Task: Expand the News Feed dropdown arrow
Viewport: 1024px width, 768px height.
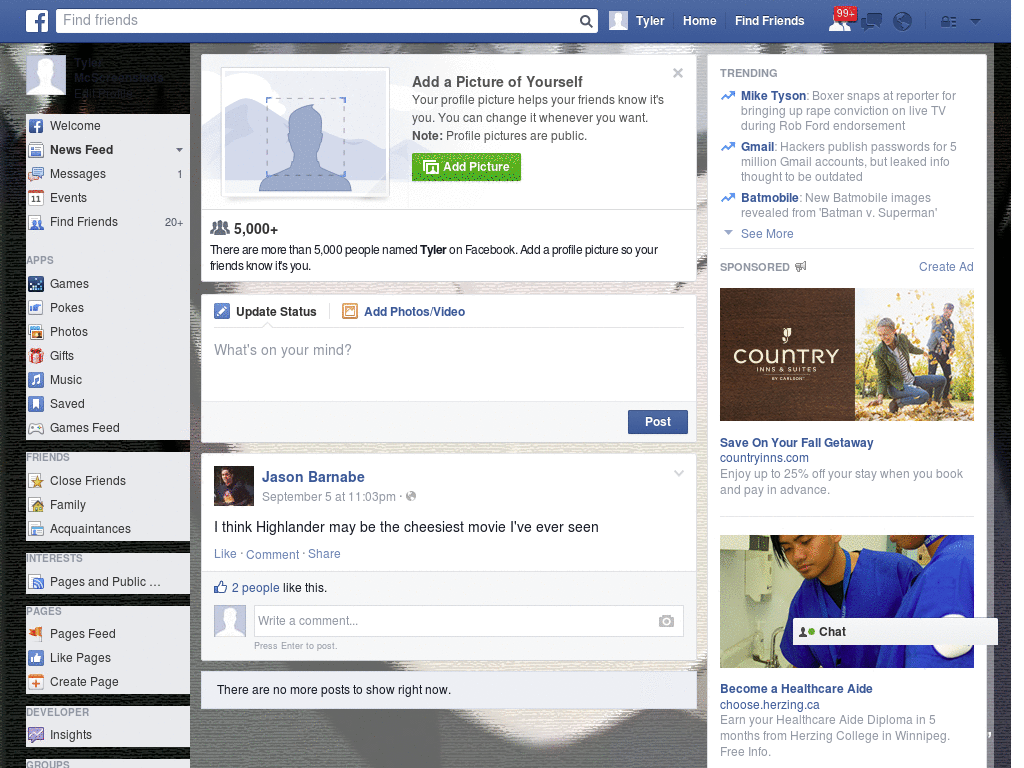Action: point(179,150)
